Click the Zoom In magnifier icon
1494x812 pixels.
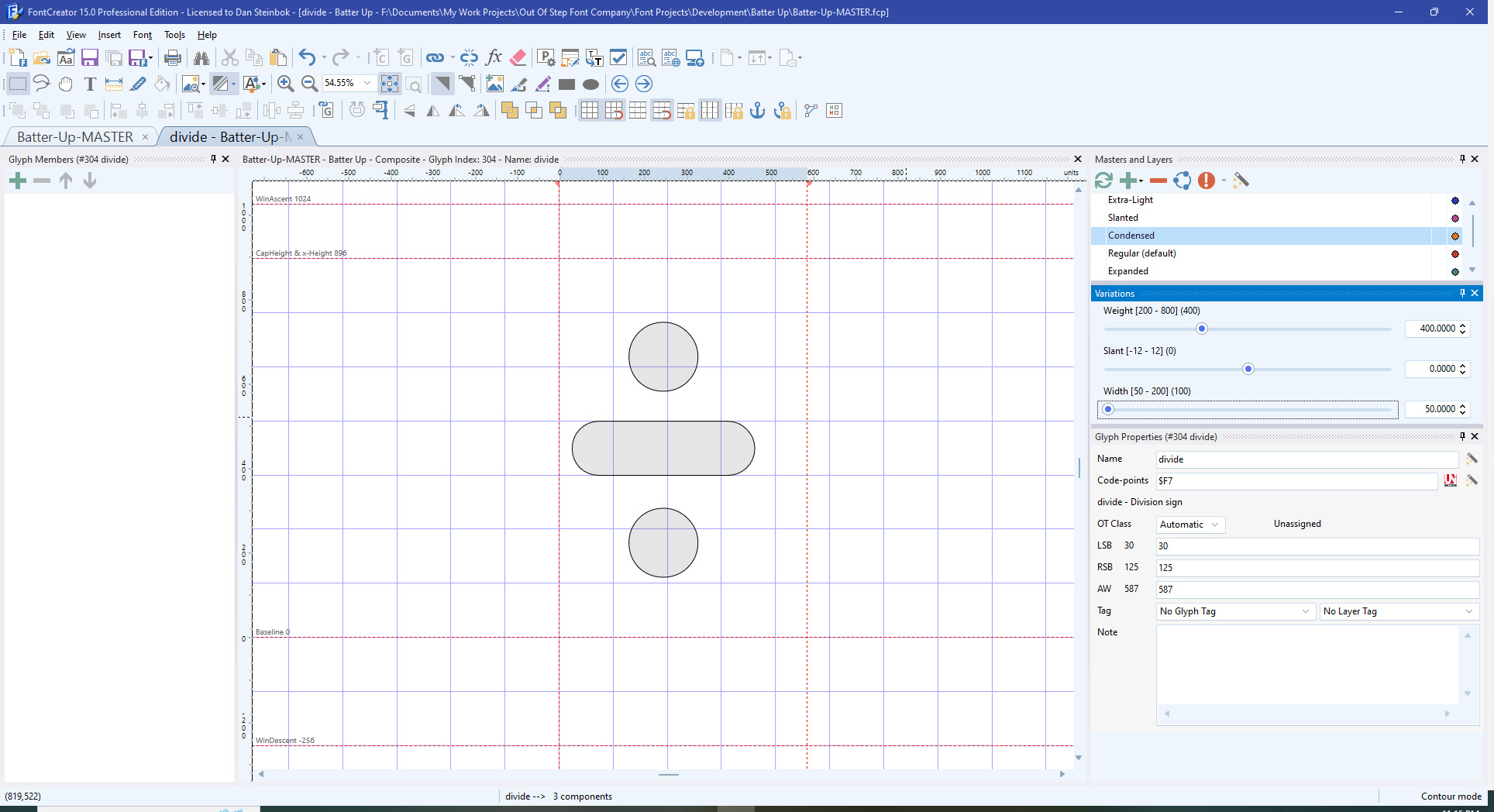[285, 84]
